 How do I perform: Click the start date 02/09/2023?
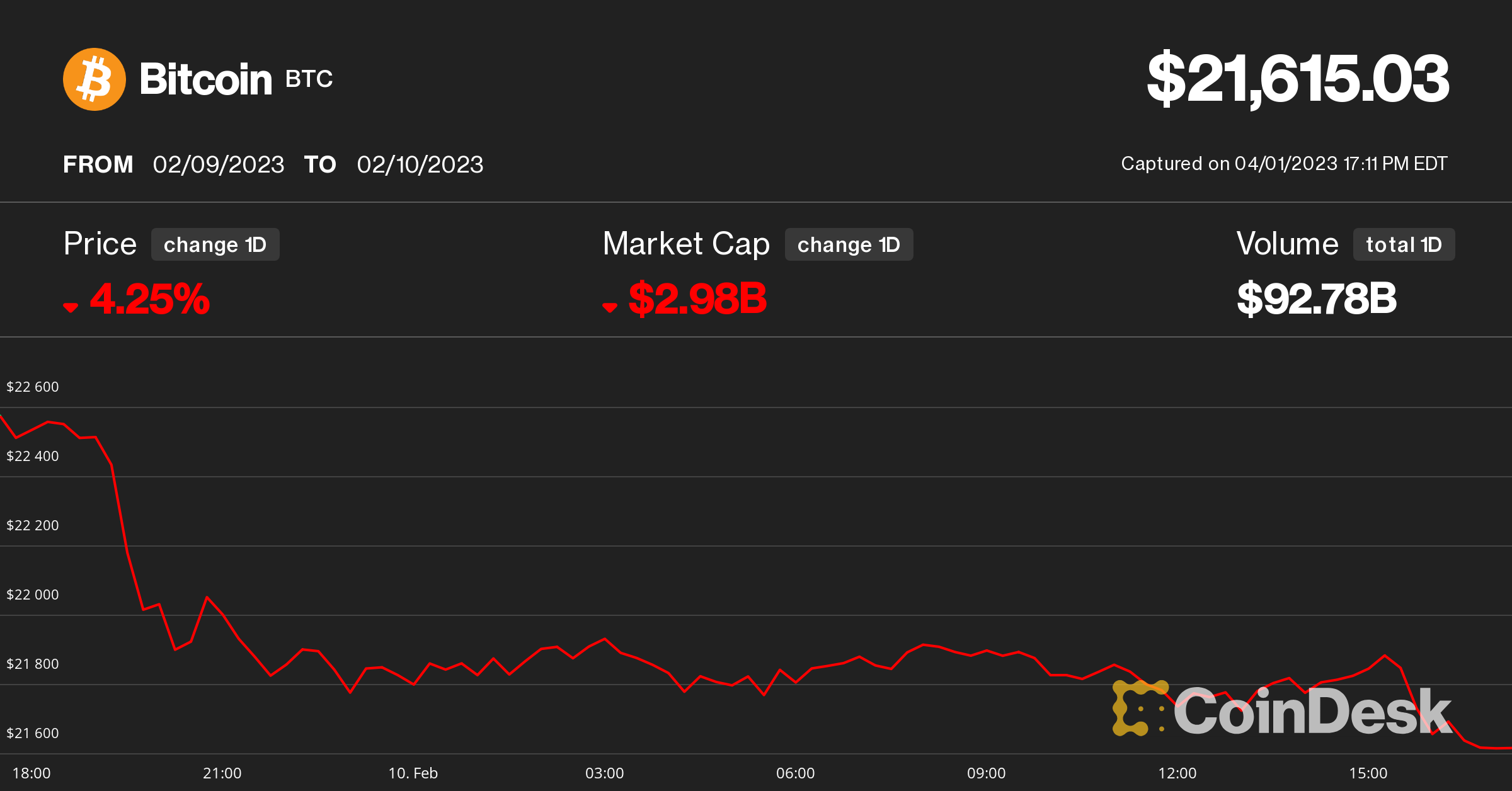coord(219,165)
